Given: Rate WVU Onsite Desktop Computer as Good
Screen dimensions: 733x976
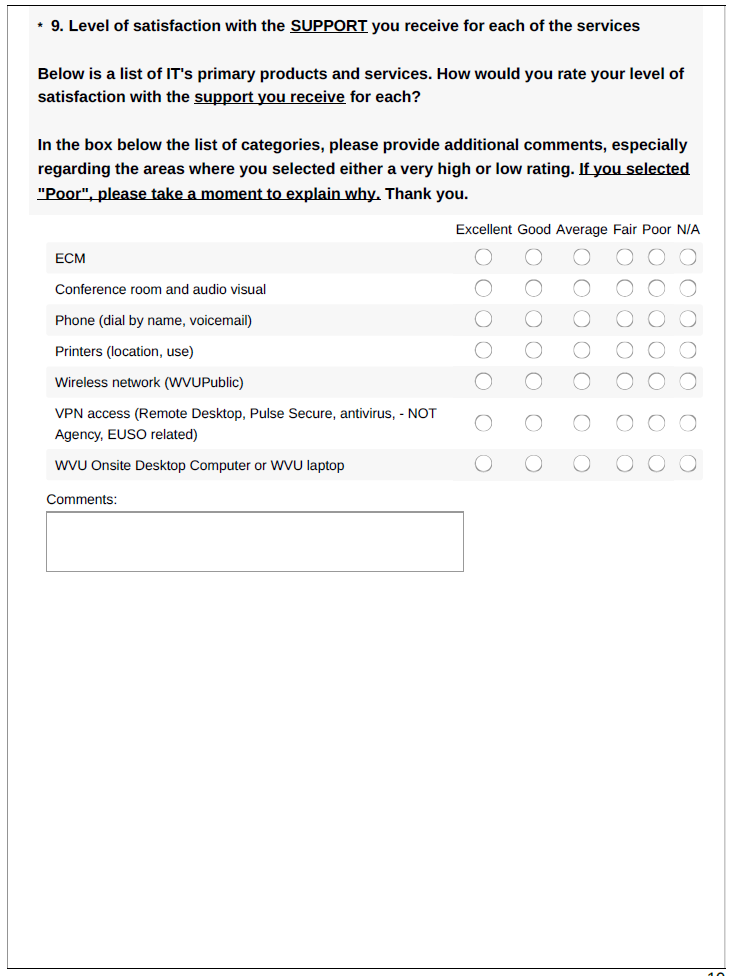Looking at the screenshot, I should (534, 464).
